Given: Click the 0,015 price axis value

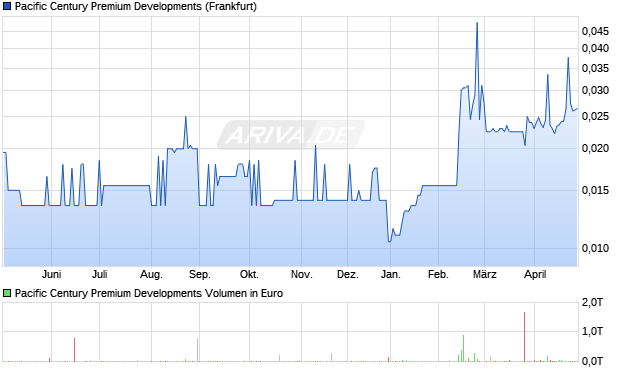Looking at the screenshot, I should pos(595,190).
